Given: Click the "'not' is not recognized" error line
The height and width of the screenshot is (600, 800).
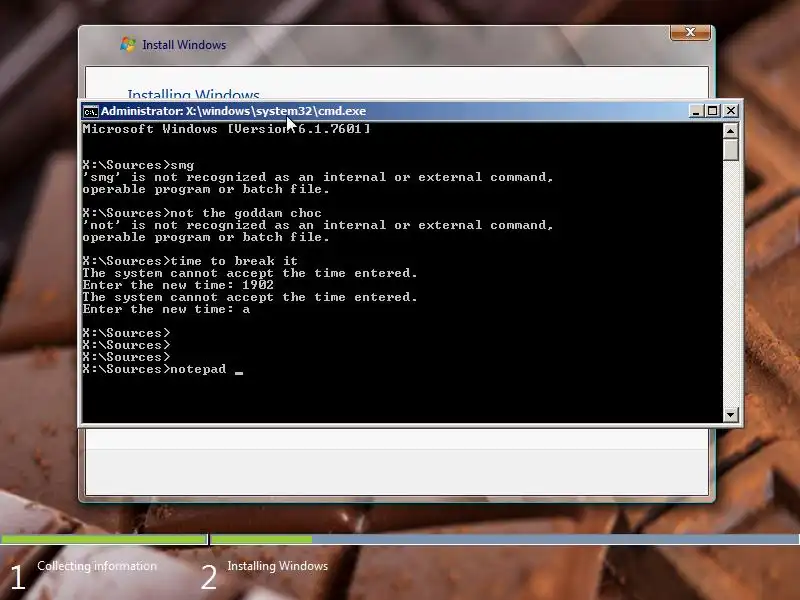Looking at the screenshot, I should pyautogui.click(x=318, y=225).
